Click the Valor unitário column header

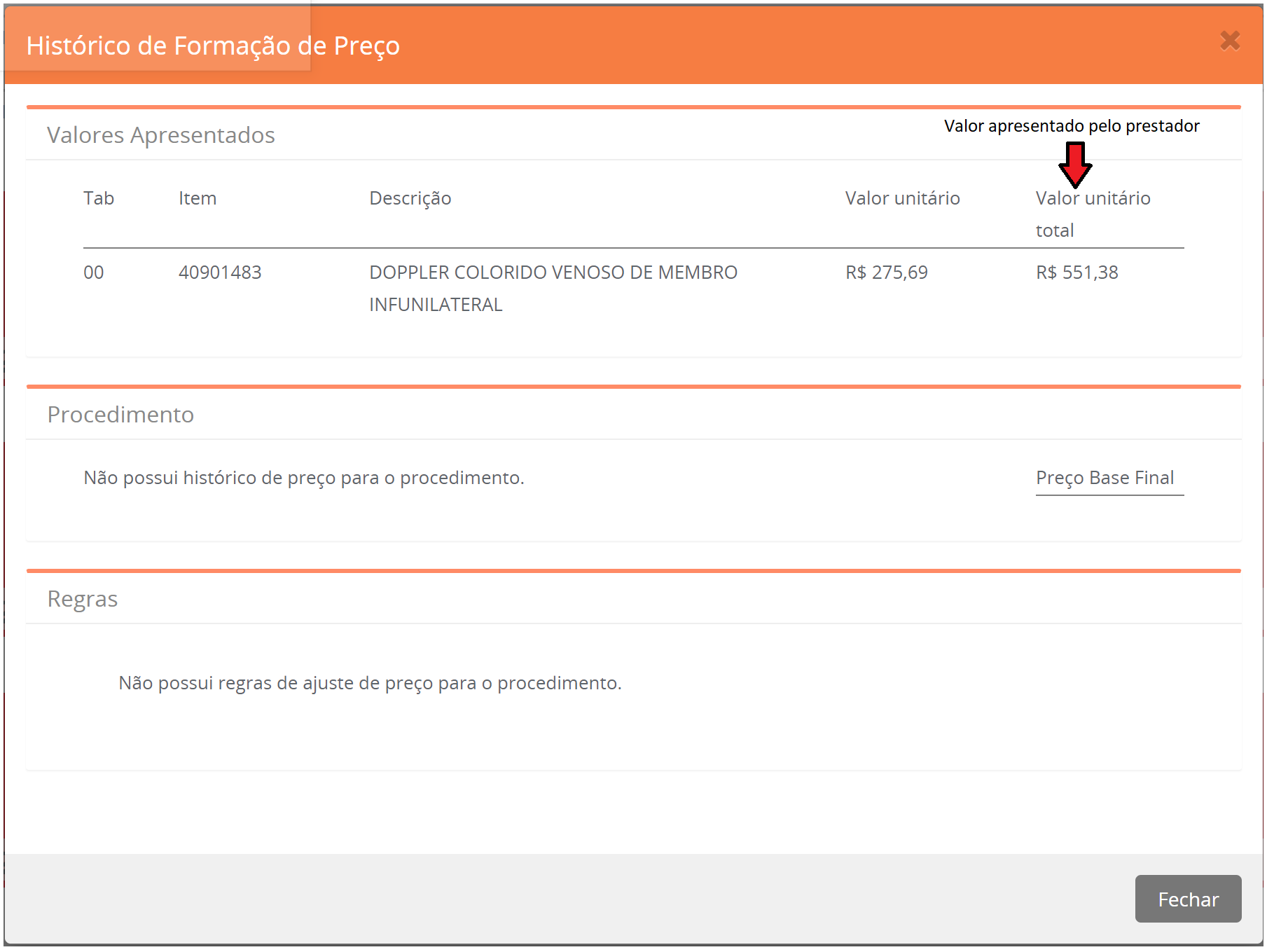point(902,198)
